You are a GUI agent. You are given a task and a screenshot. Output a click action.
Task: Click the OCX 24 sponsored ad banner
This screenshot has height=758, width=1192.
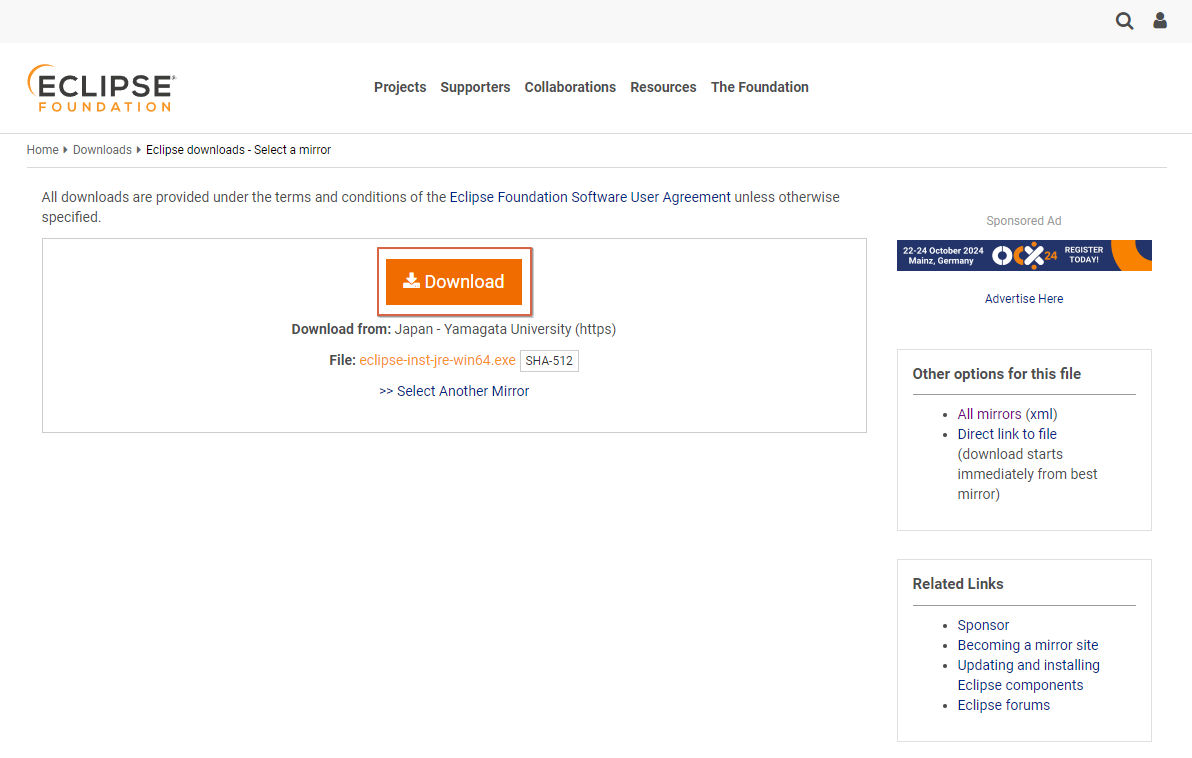tap(1024, 255)
